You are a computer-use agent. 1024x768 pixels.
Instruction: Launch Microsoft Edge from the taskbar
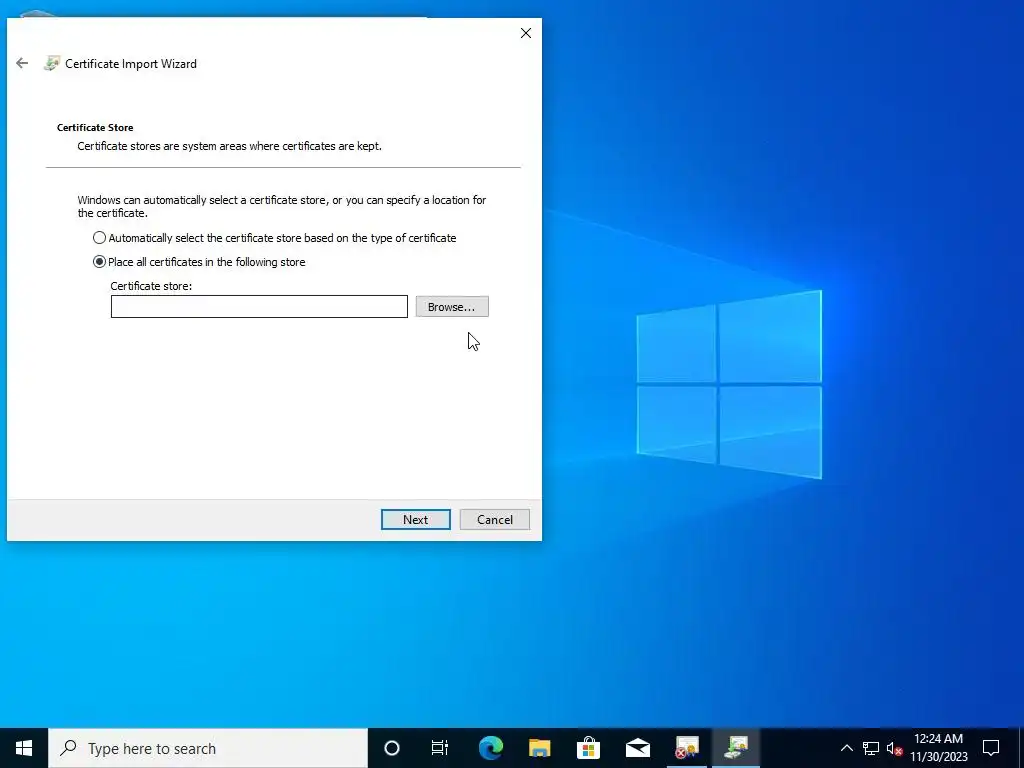(491, 748)
